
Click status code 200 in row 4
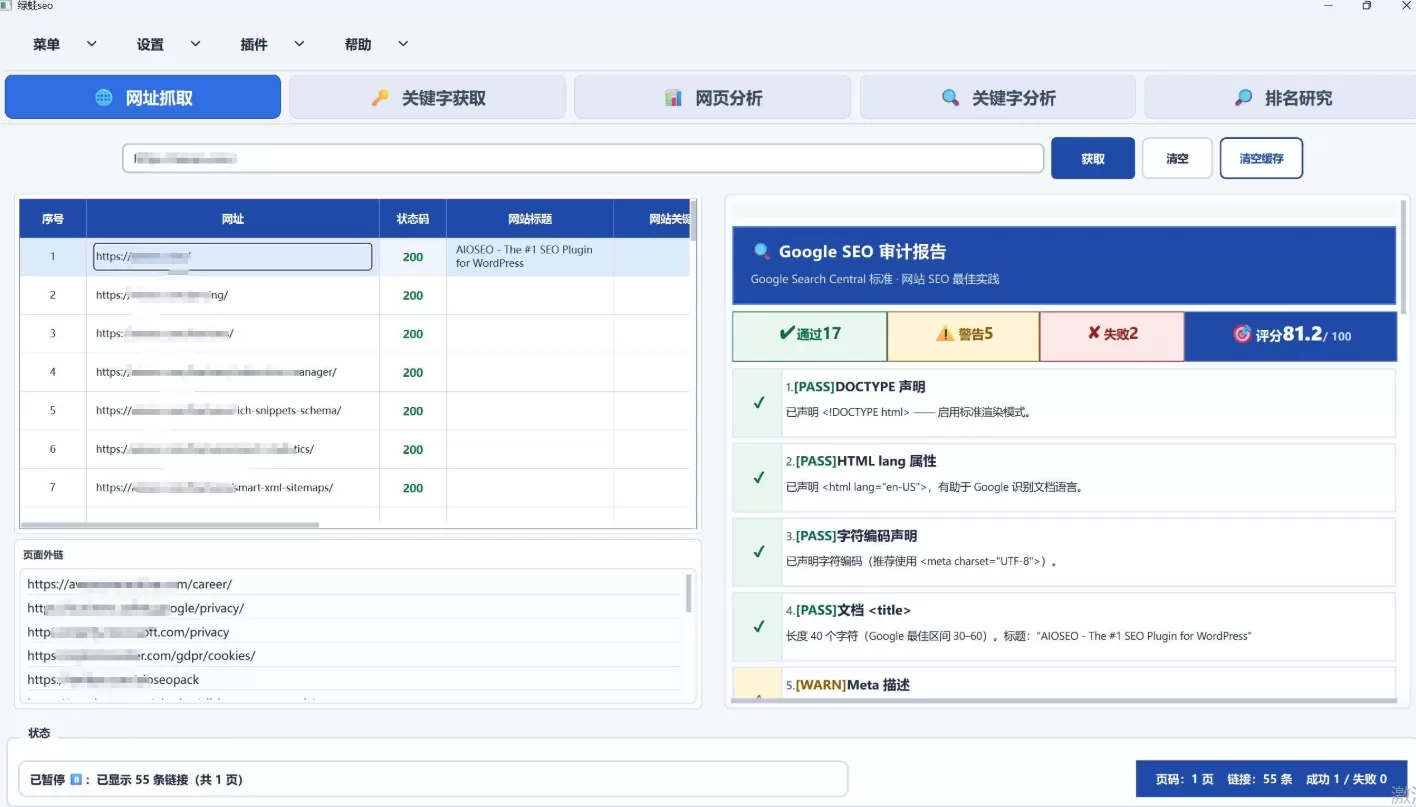click(x=413, y=372)
